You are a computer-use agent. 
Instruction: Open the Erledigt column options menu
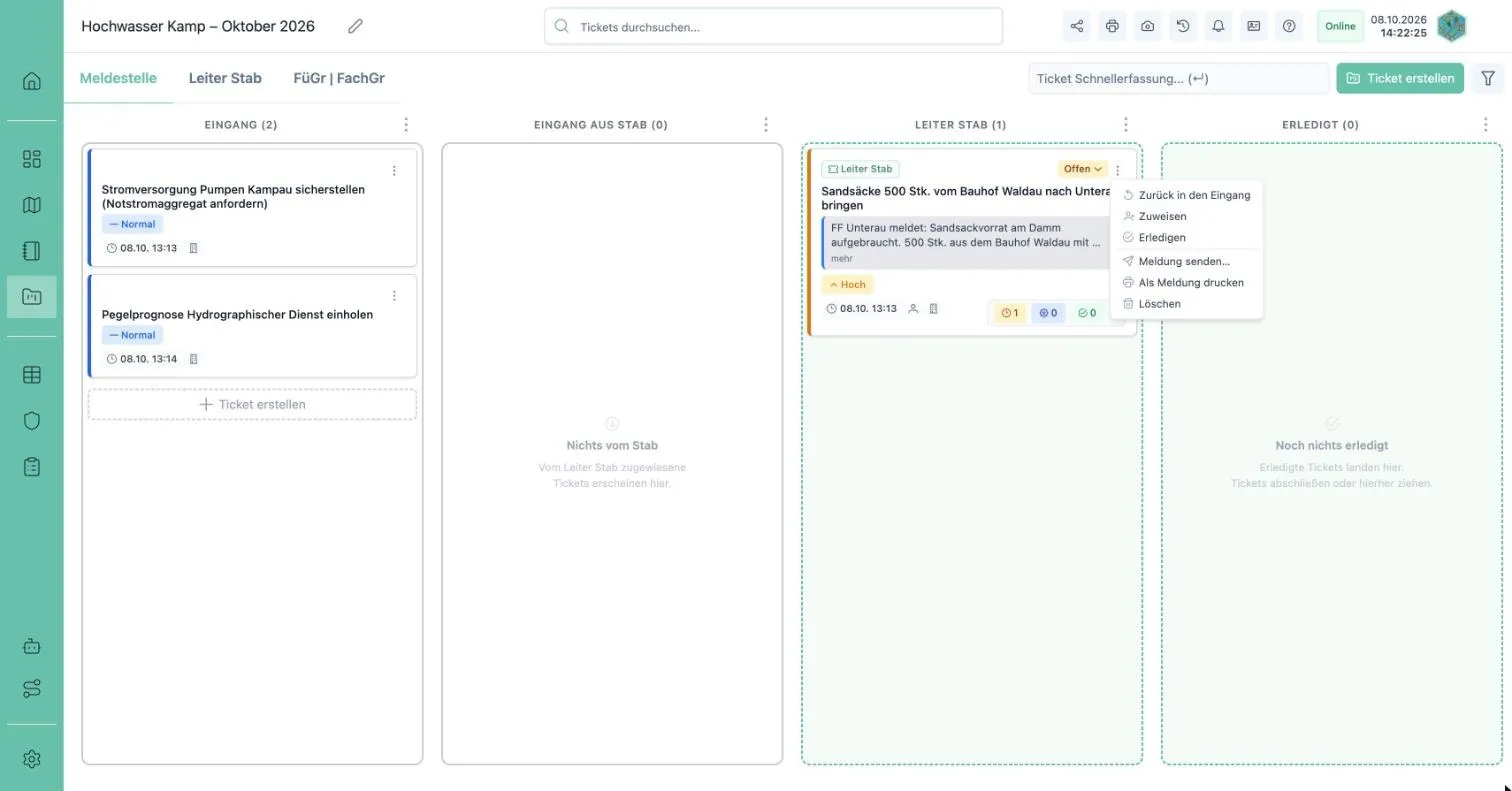click(1486, 125)
